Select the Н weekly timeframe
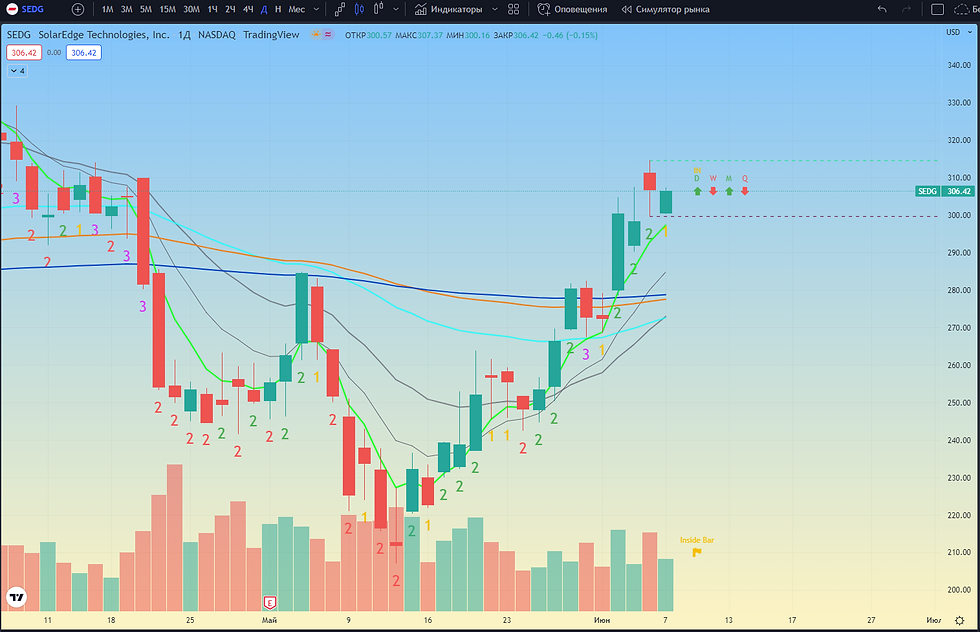 pos(278,9)
